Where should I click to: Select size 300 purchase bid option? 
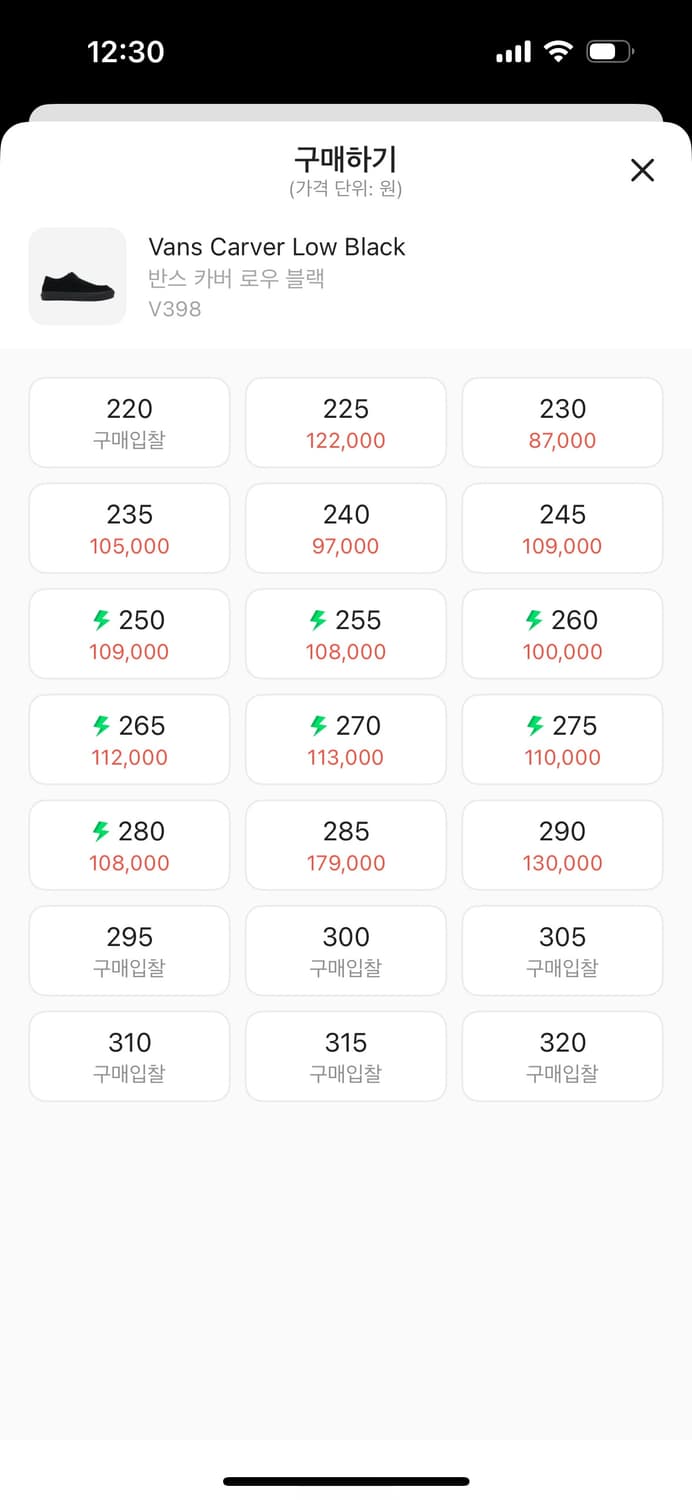coord(346,951)
